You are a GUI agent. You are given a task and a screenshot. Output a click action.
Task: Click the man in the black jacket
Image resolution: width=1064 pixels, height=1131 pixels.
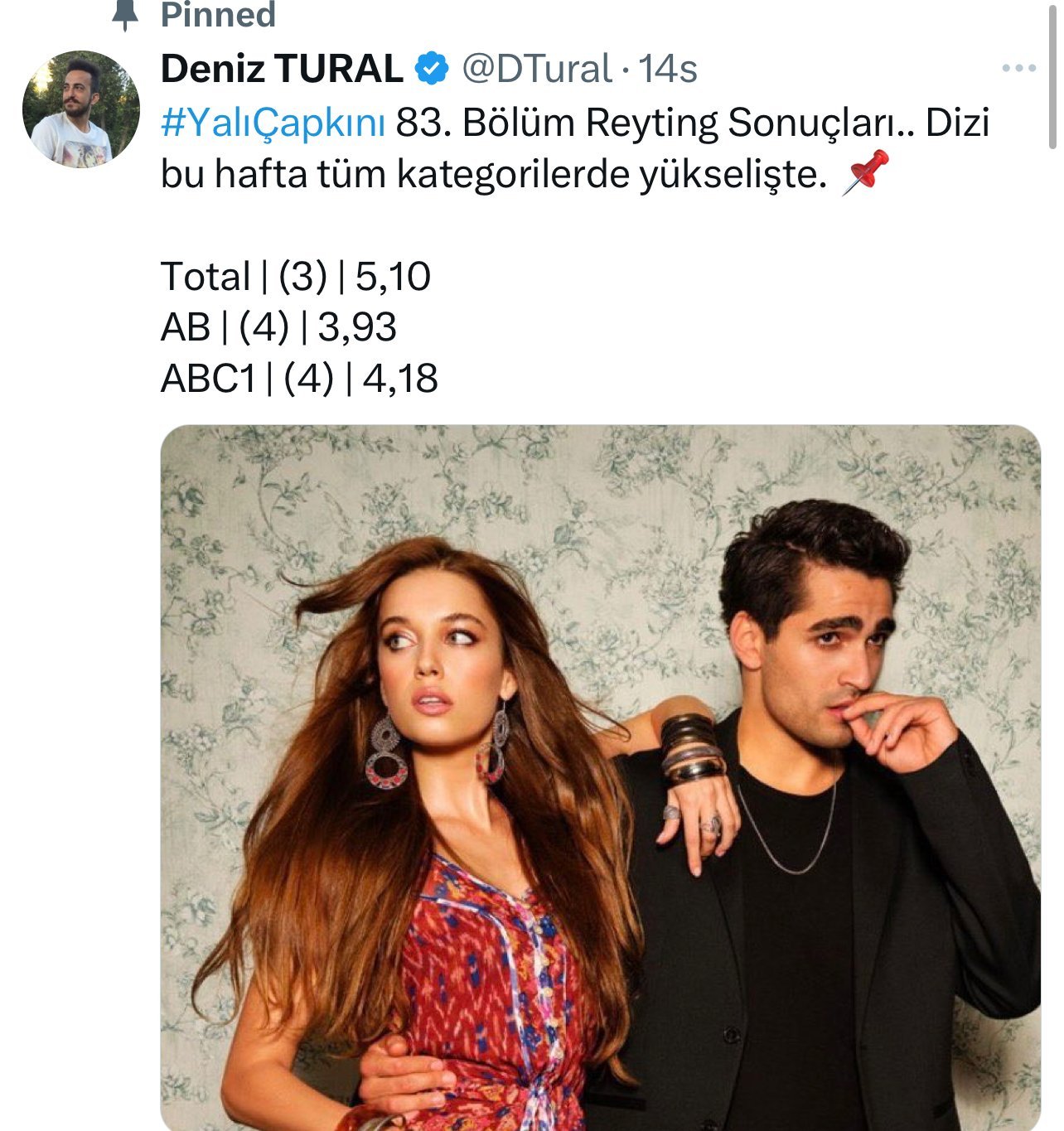point(829,870)
